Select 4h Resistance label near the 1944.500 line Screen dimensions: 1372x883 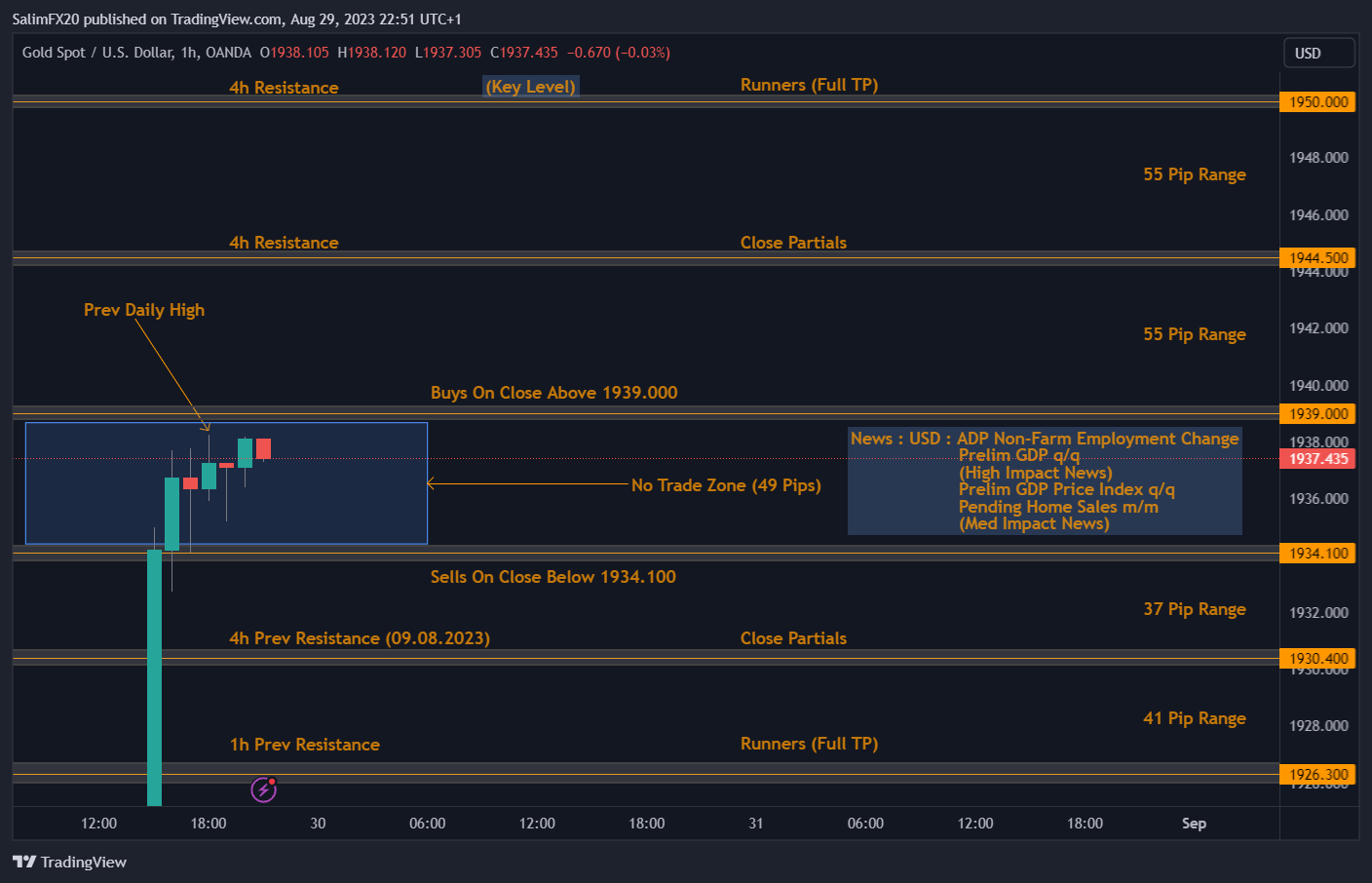coord(284,243)
